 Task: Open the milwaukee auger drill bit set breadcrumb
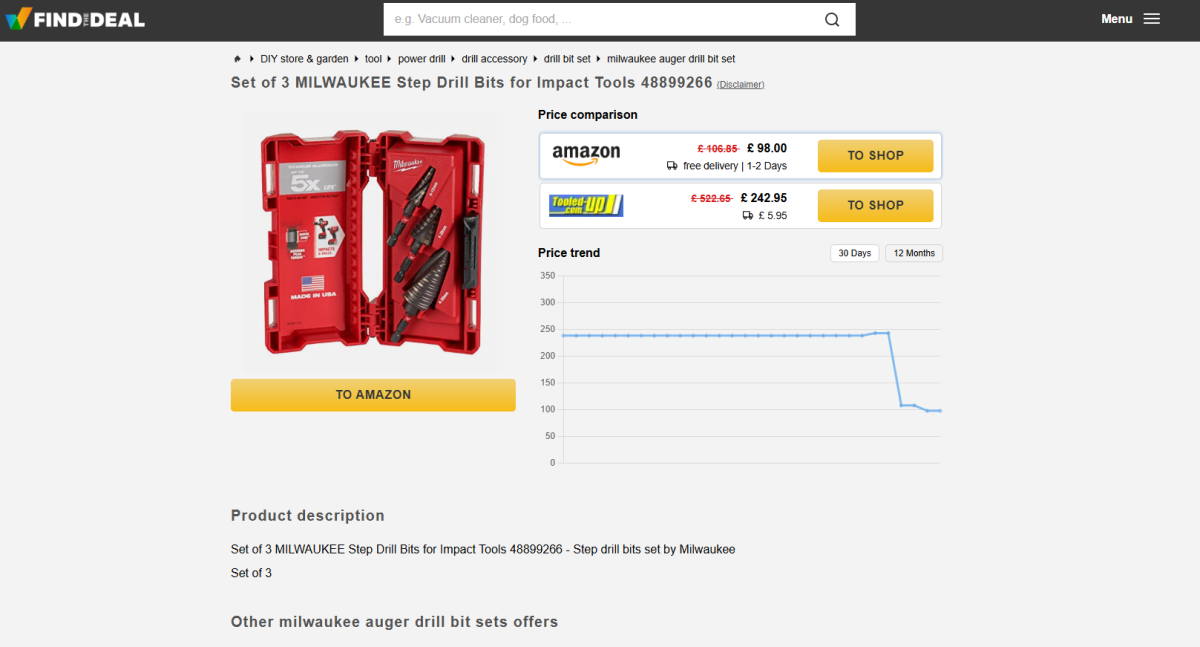point(671,59)
